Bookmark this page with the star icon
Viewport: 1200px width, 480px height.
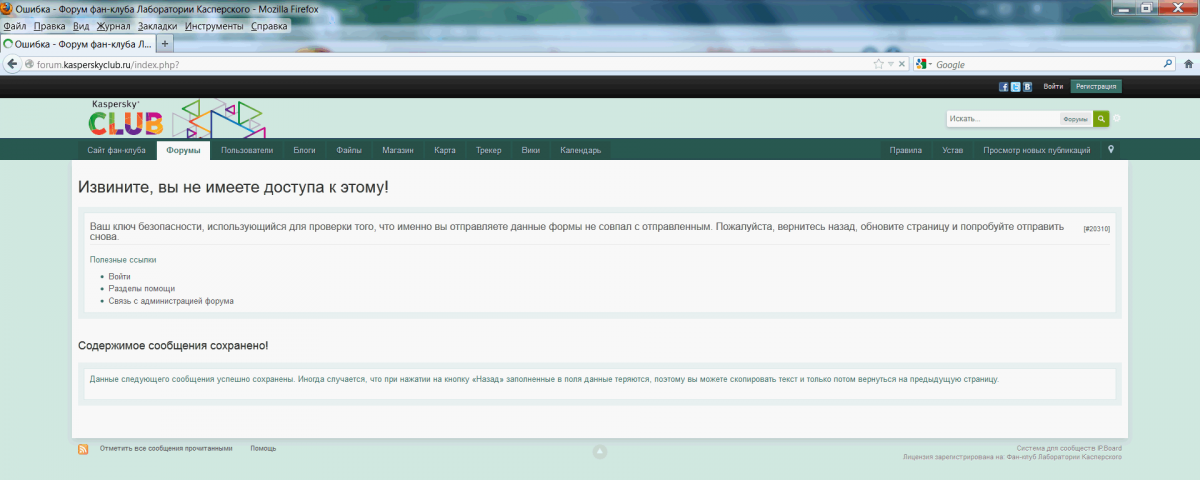[878, 64]
